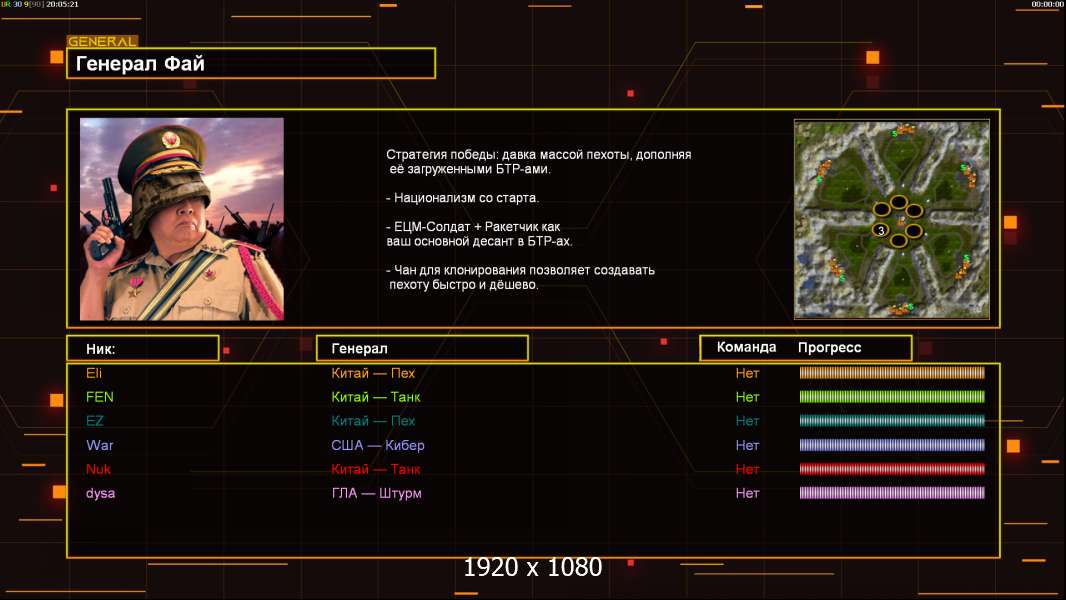Click dysa's purple loading progress bar

pyautogui.click(x=892, y=493)
